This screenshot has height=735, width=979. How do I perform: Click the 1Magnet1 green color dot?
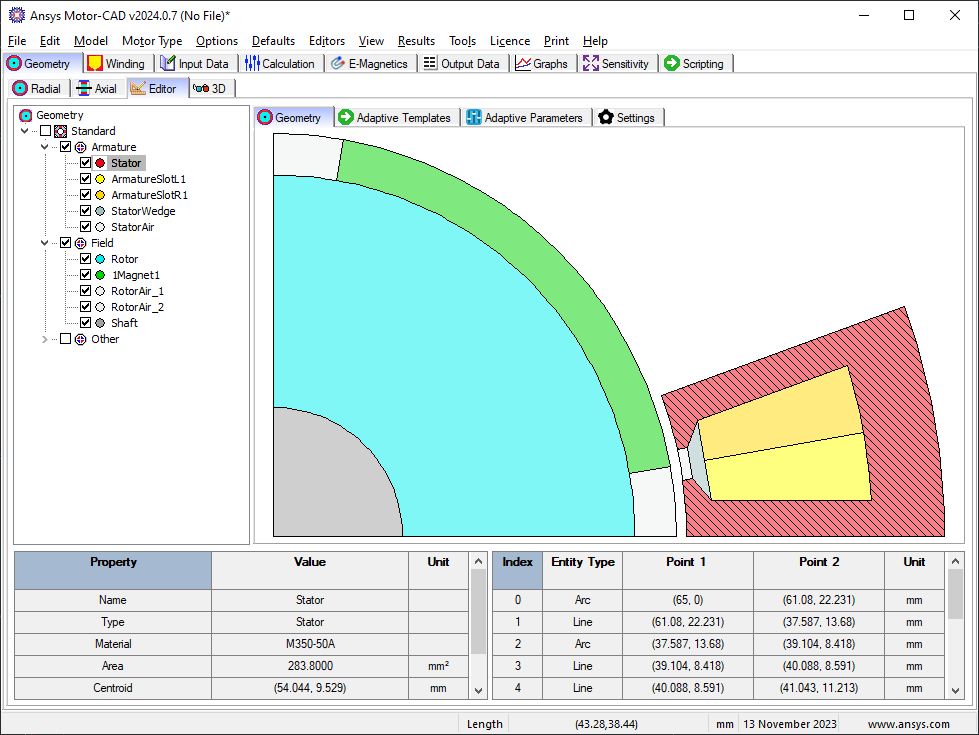[100, 275]
